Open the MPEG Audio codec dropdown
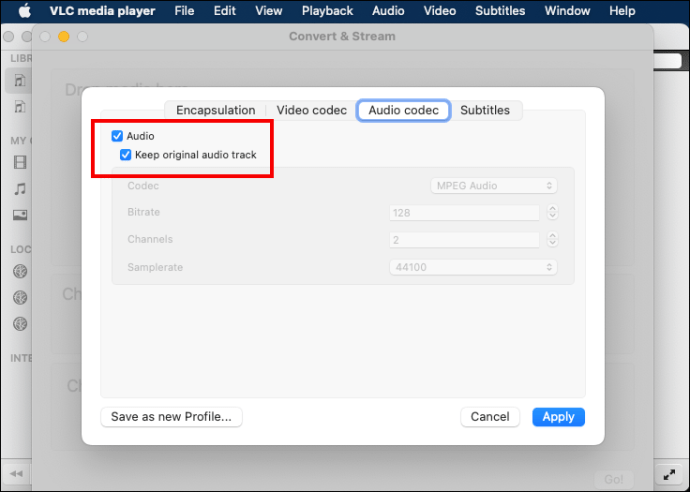The height and width of the screenshot is (492, 690). 494,186
